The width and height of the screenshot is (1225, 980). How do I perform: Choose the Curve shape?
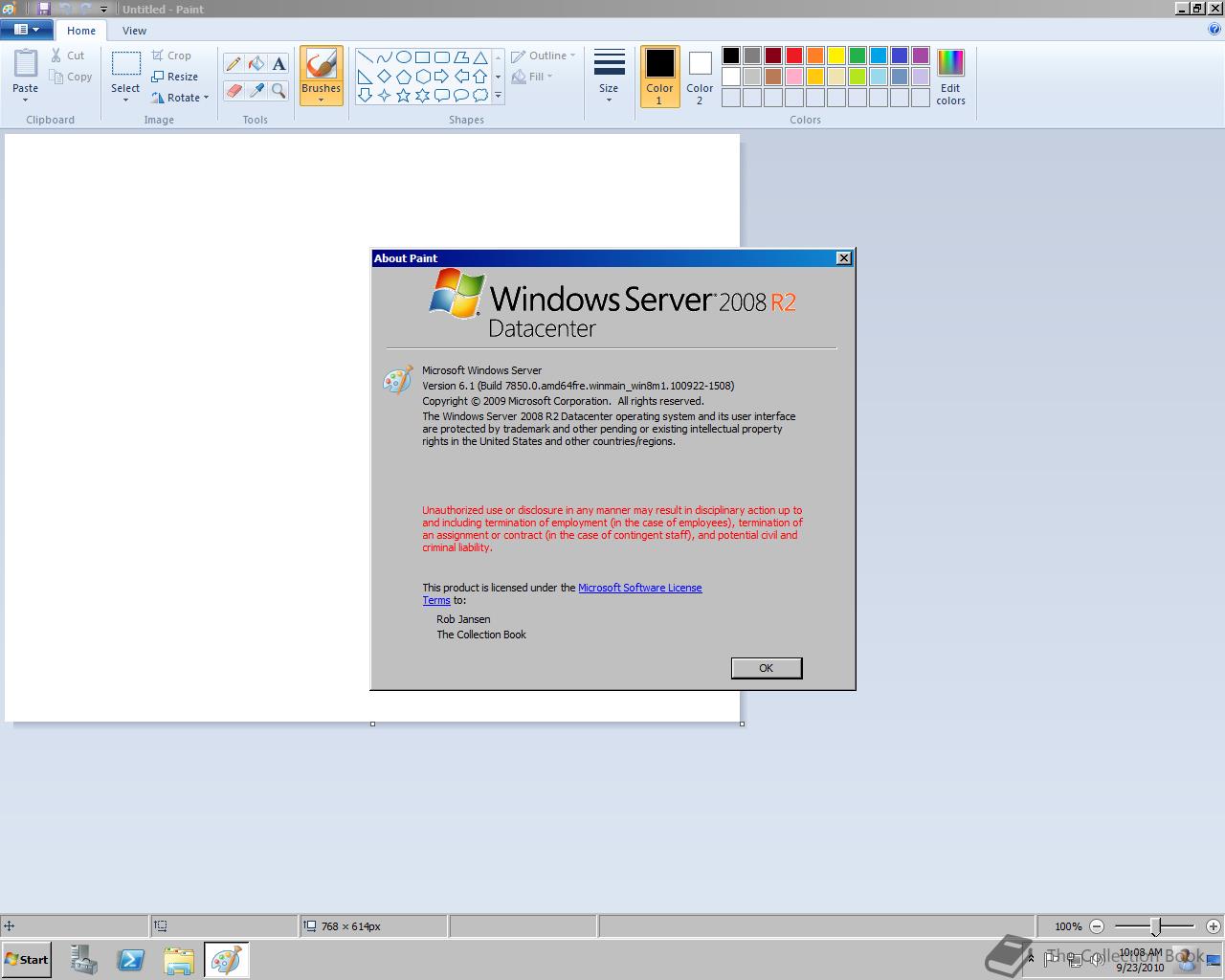pyautogui.click(x=384, y=57)
